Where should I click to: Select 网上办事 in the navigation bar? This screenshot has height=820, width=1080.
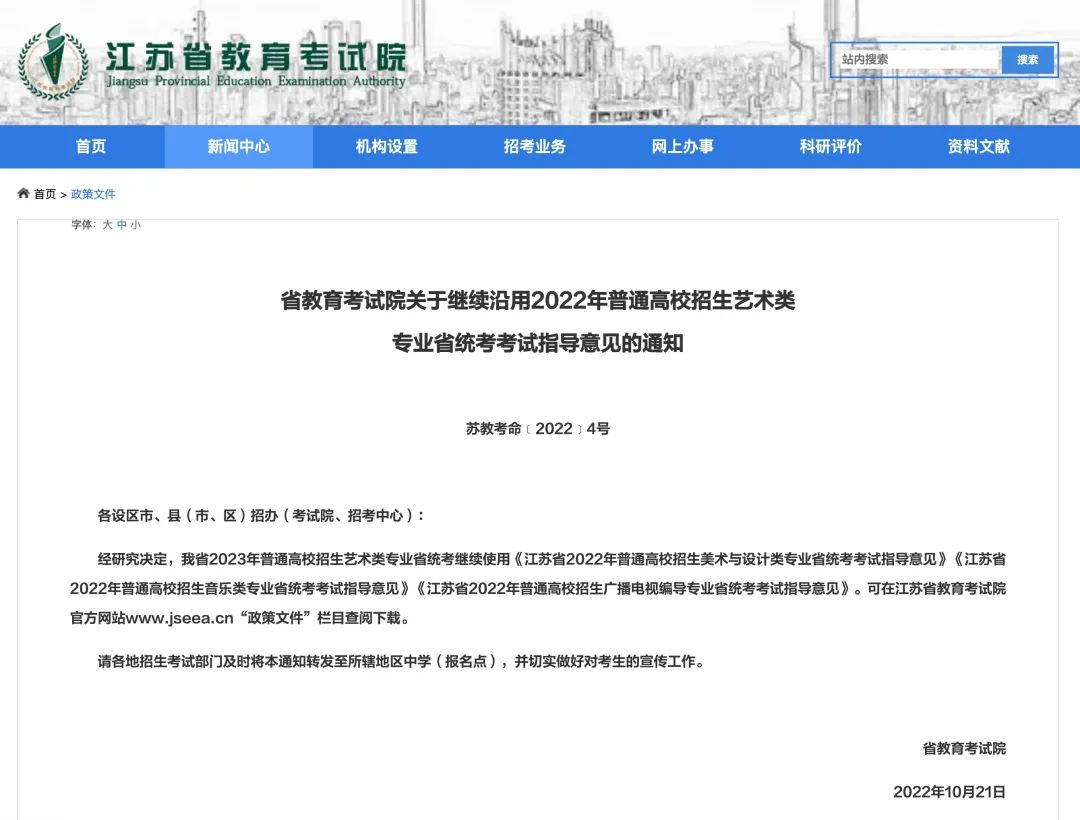click(x=682, y=146)
